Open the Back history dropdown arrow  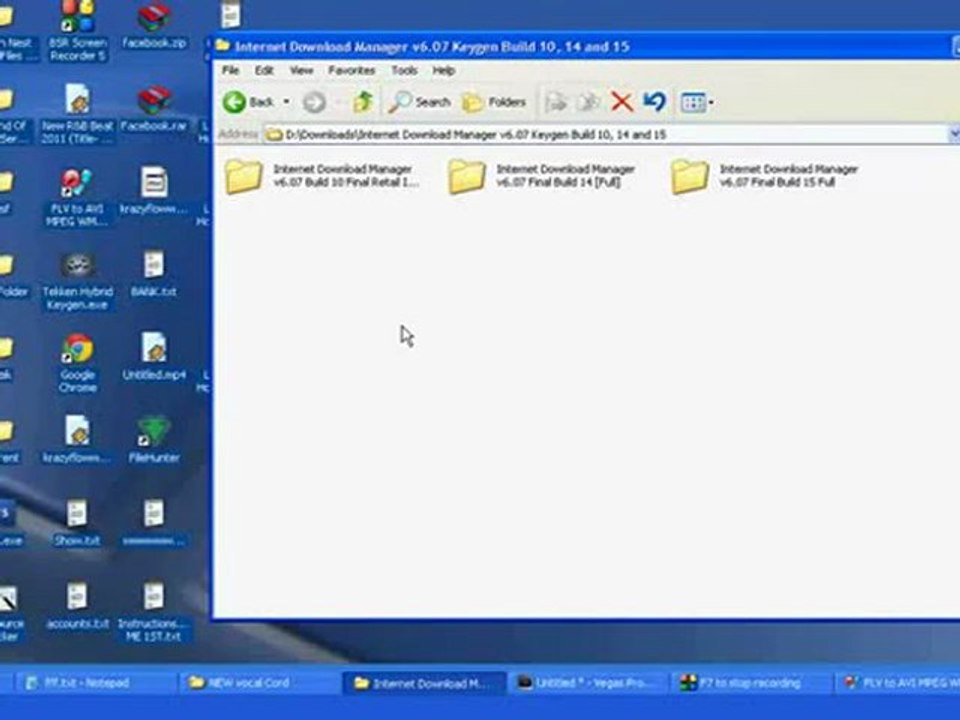(286, 102)
